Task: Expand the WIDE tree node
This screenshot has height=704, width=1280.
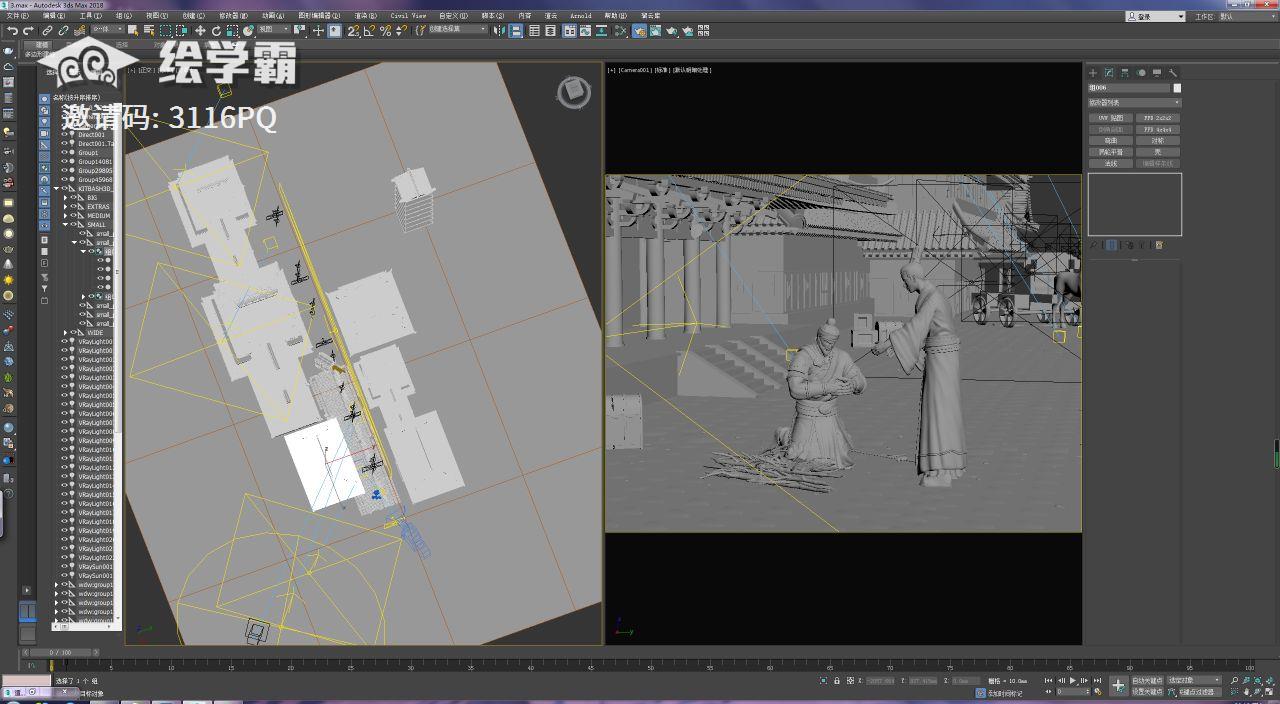Action: click(x=65, y=333)
